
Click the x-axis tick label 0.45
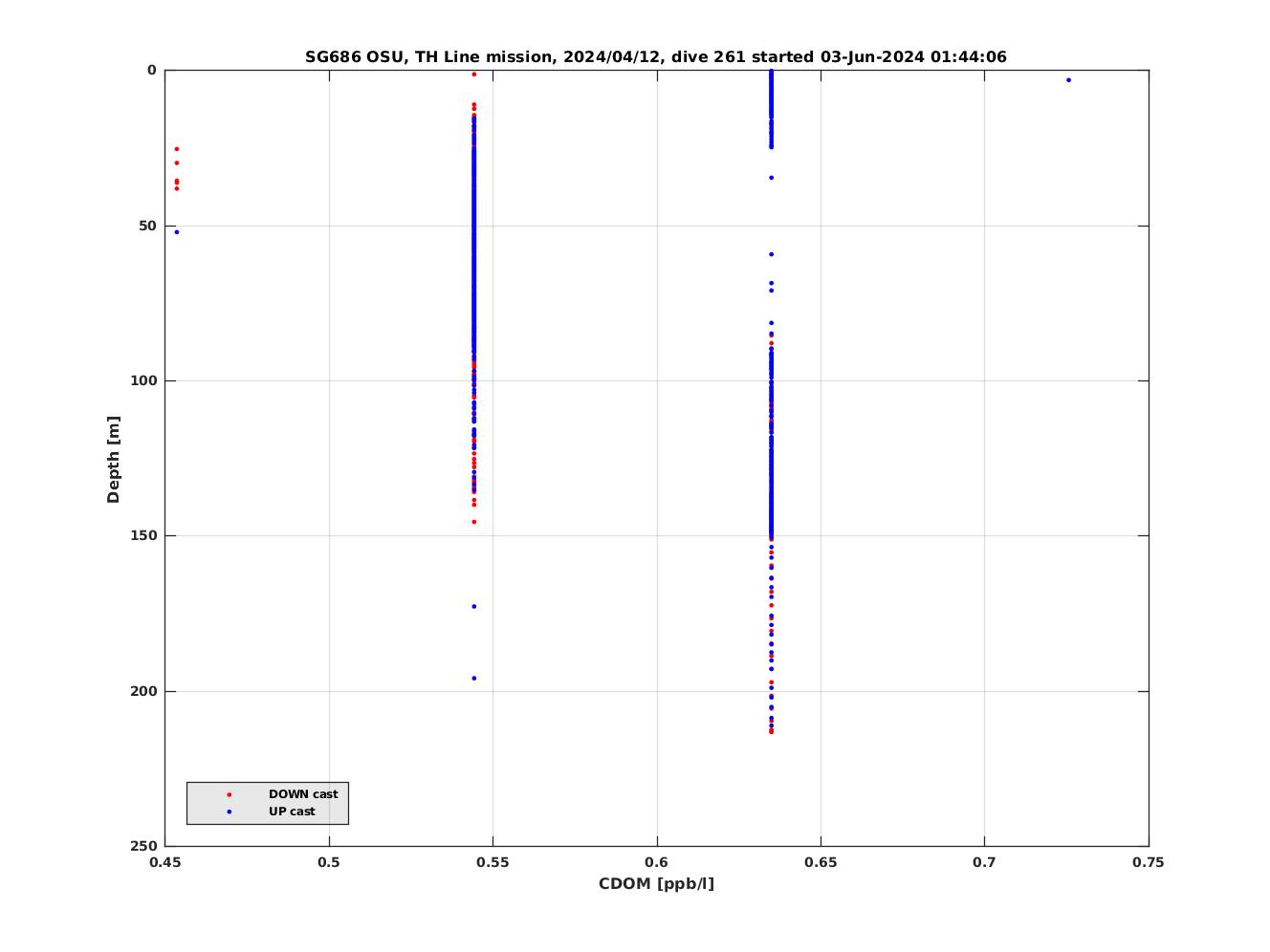165,862
